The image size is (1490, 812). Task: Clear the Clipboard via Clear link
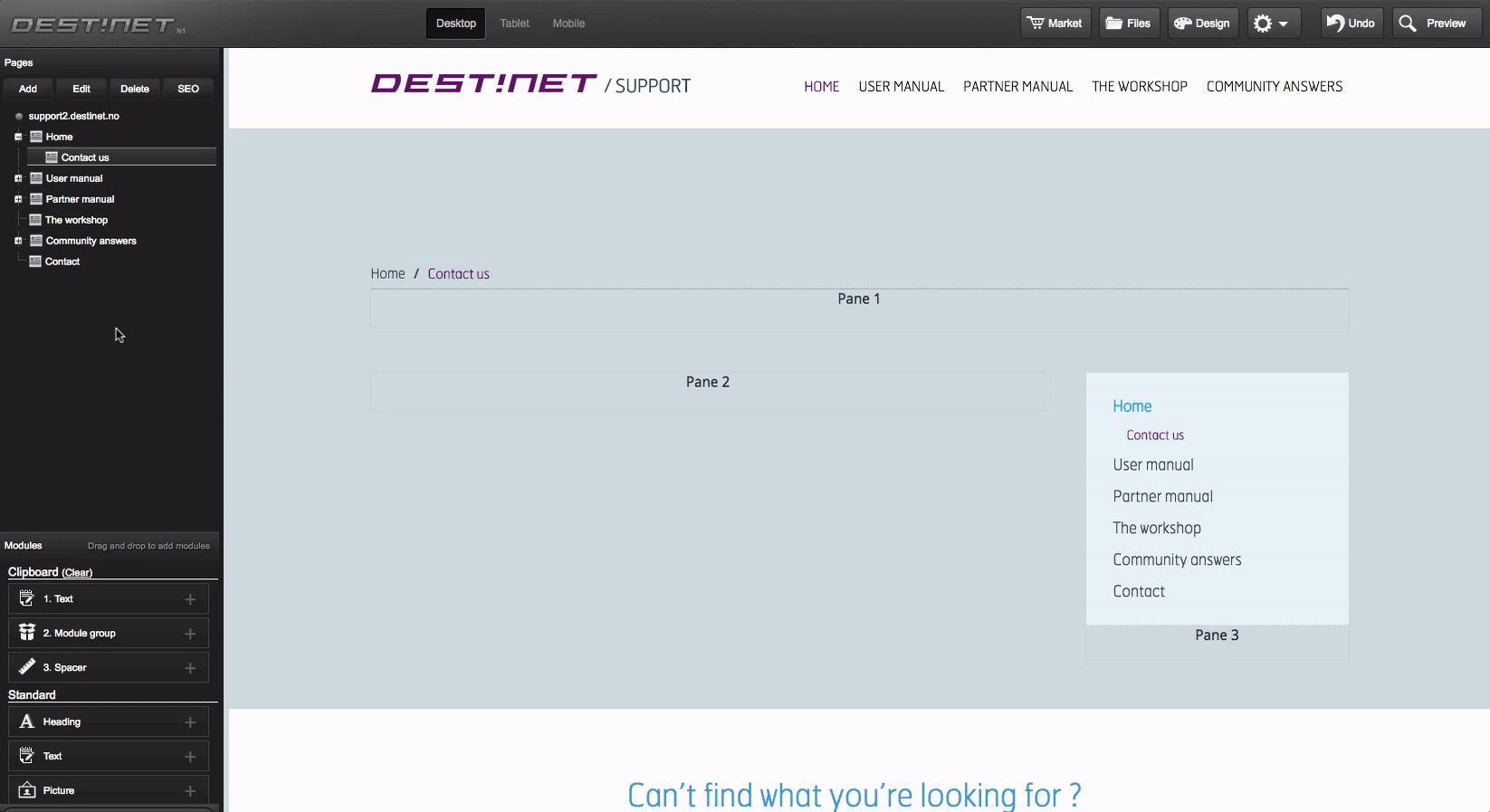coord(77,573)
